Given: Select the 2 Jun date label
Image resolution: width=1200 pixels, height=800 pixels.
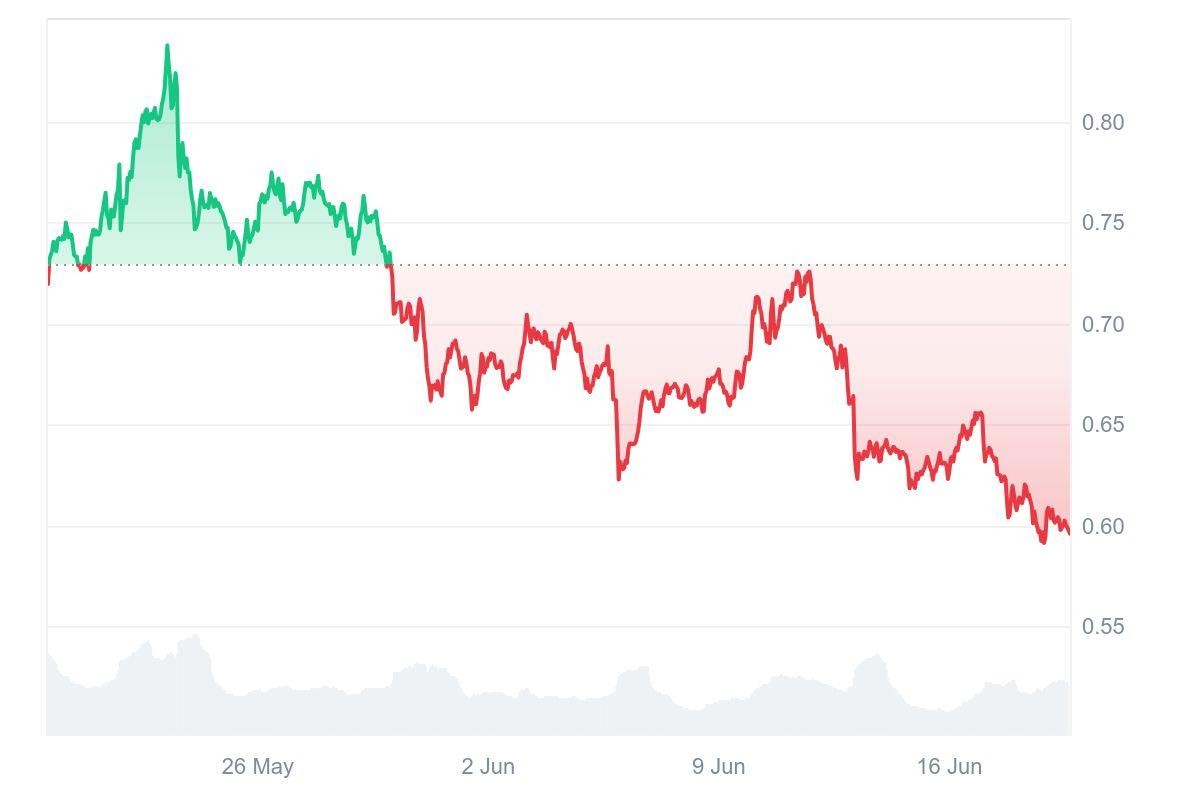Looking at the screenshot, I should point(488,767).
